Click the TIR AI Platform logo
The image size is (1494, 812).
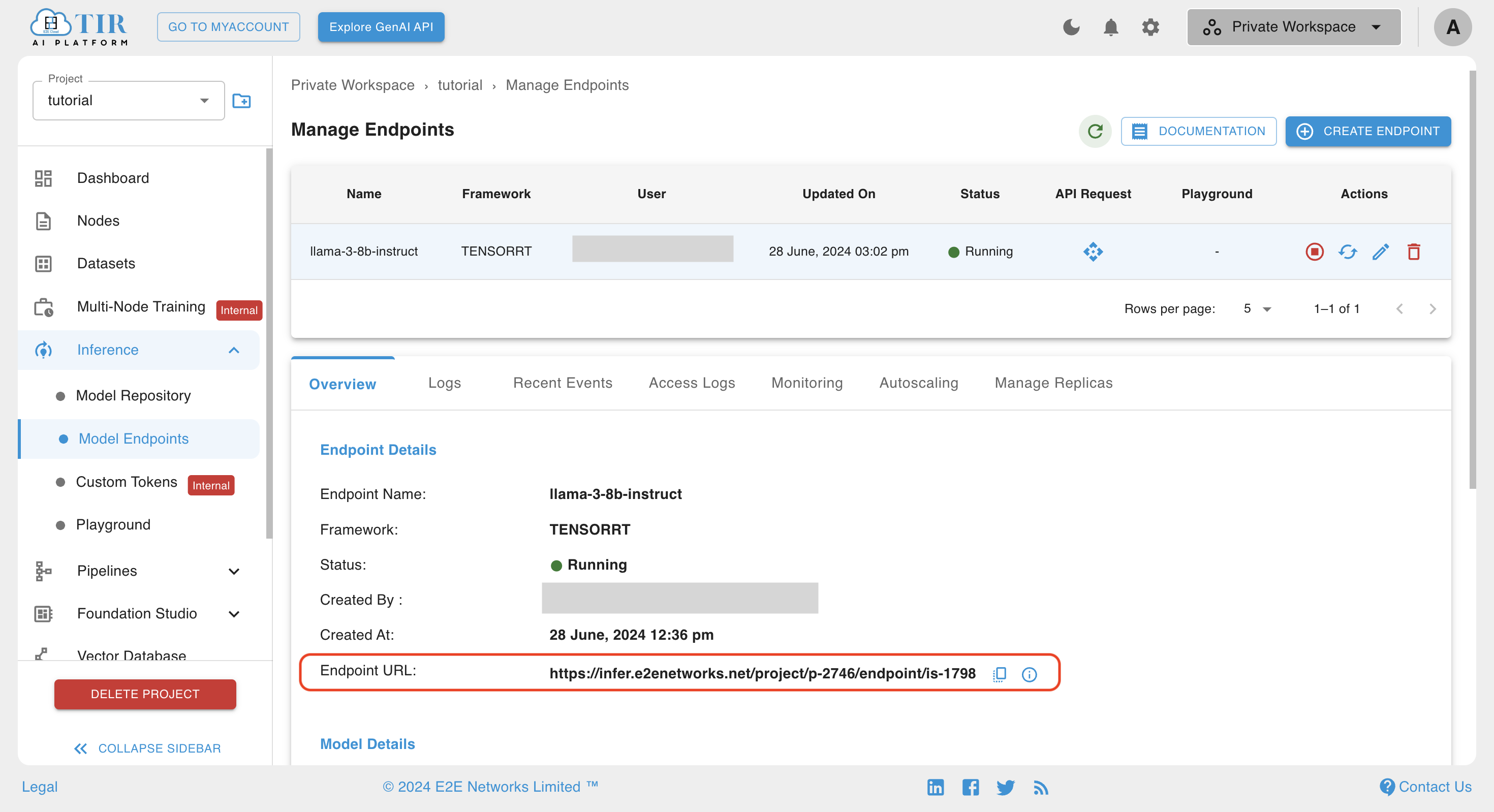coord(79,27)
